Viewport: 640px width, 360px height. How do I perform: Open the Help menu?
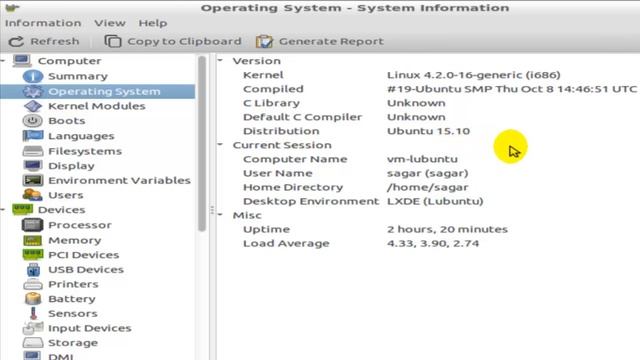pos(153,23)
